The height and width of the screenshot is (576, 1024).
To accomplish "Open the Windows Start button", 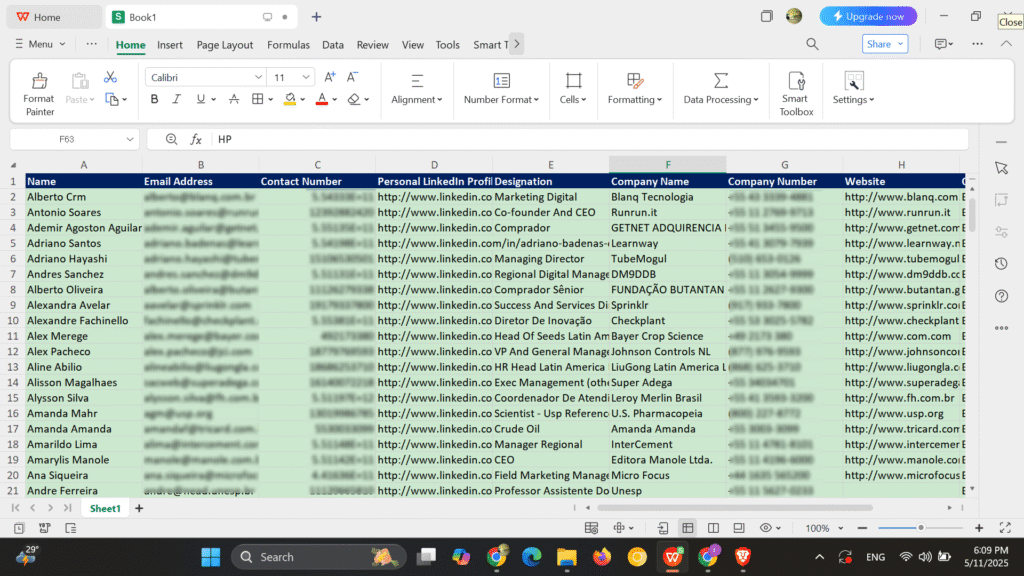I will [x=210, y=557].
